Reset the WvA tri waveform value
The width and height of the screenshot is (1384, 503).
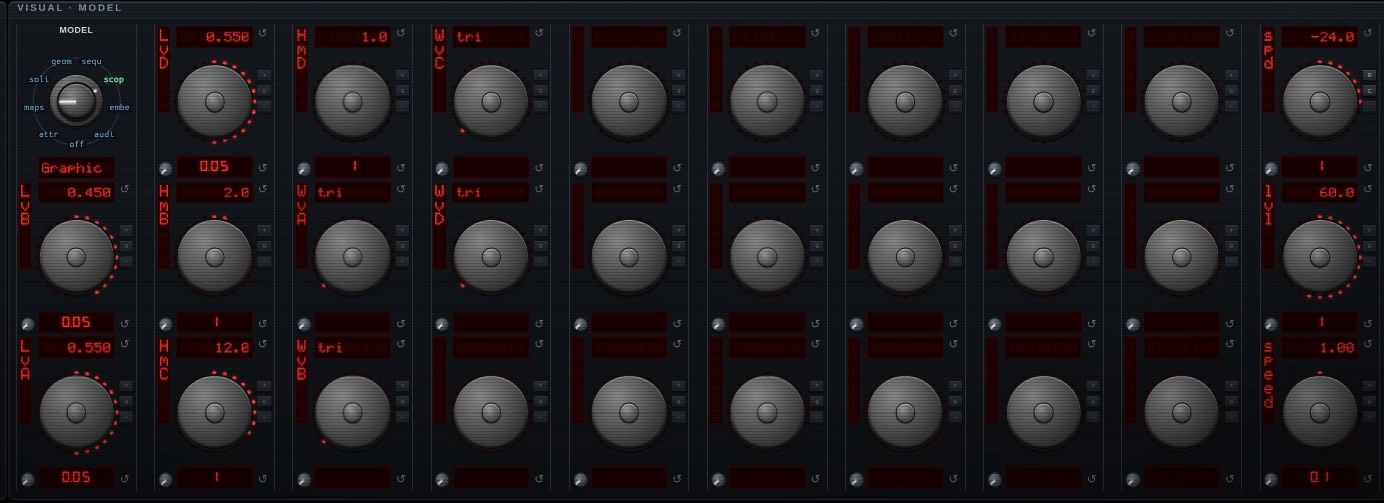(400, 189)
